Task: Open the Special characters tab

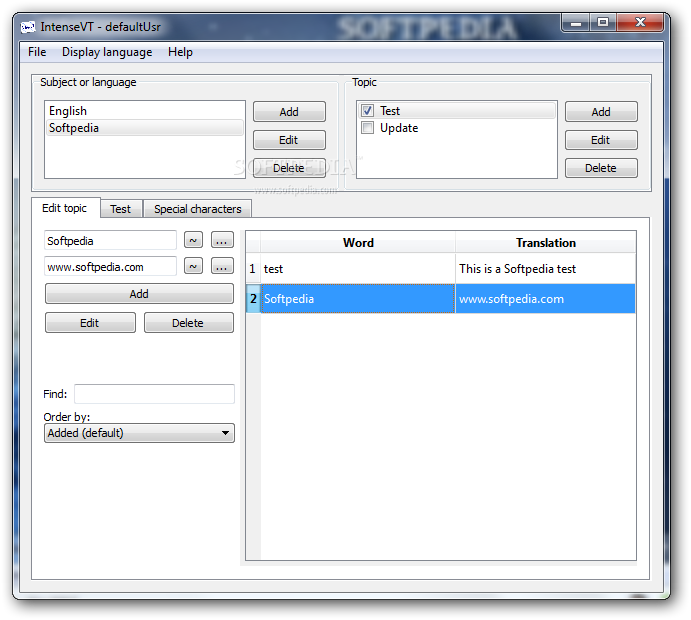Action: 197,209
